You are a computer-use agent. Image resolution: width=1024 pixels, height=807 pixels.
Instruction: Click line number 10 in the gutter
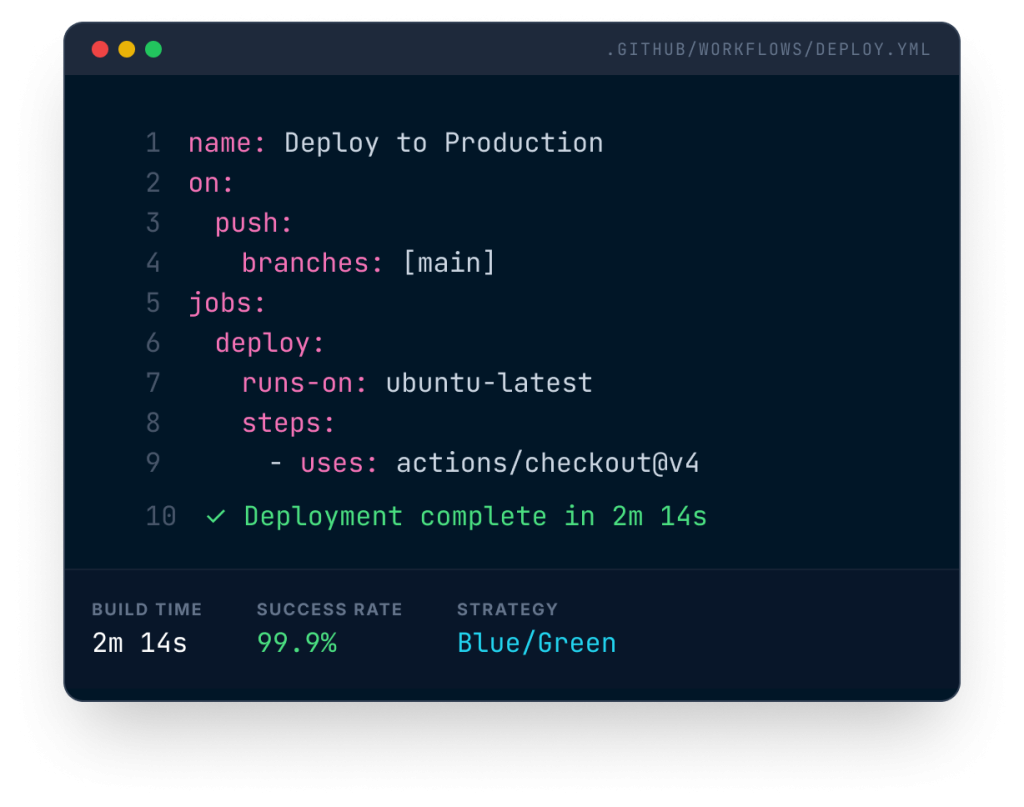(x=161, y=517)
